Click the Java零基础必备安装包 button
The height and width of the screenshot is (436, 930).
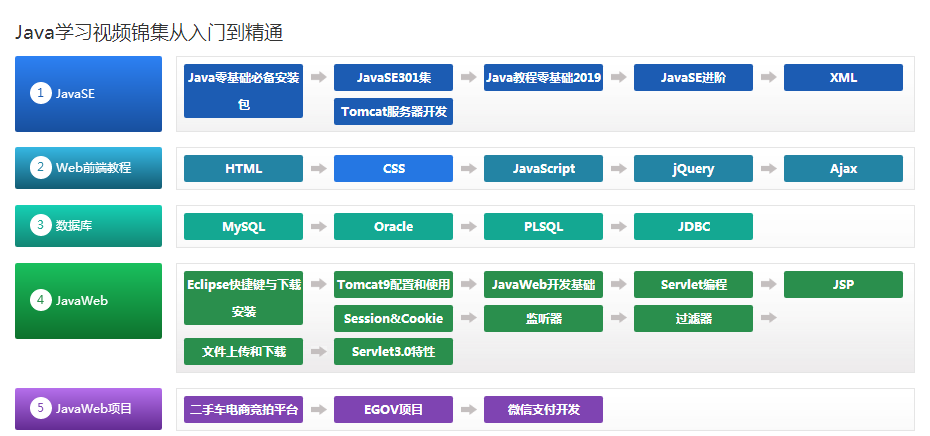click(x=243, y=90)
